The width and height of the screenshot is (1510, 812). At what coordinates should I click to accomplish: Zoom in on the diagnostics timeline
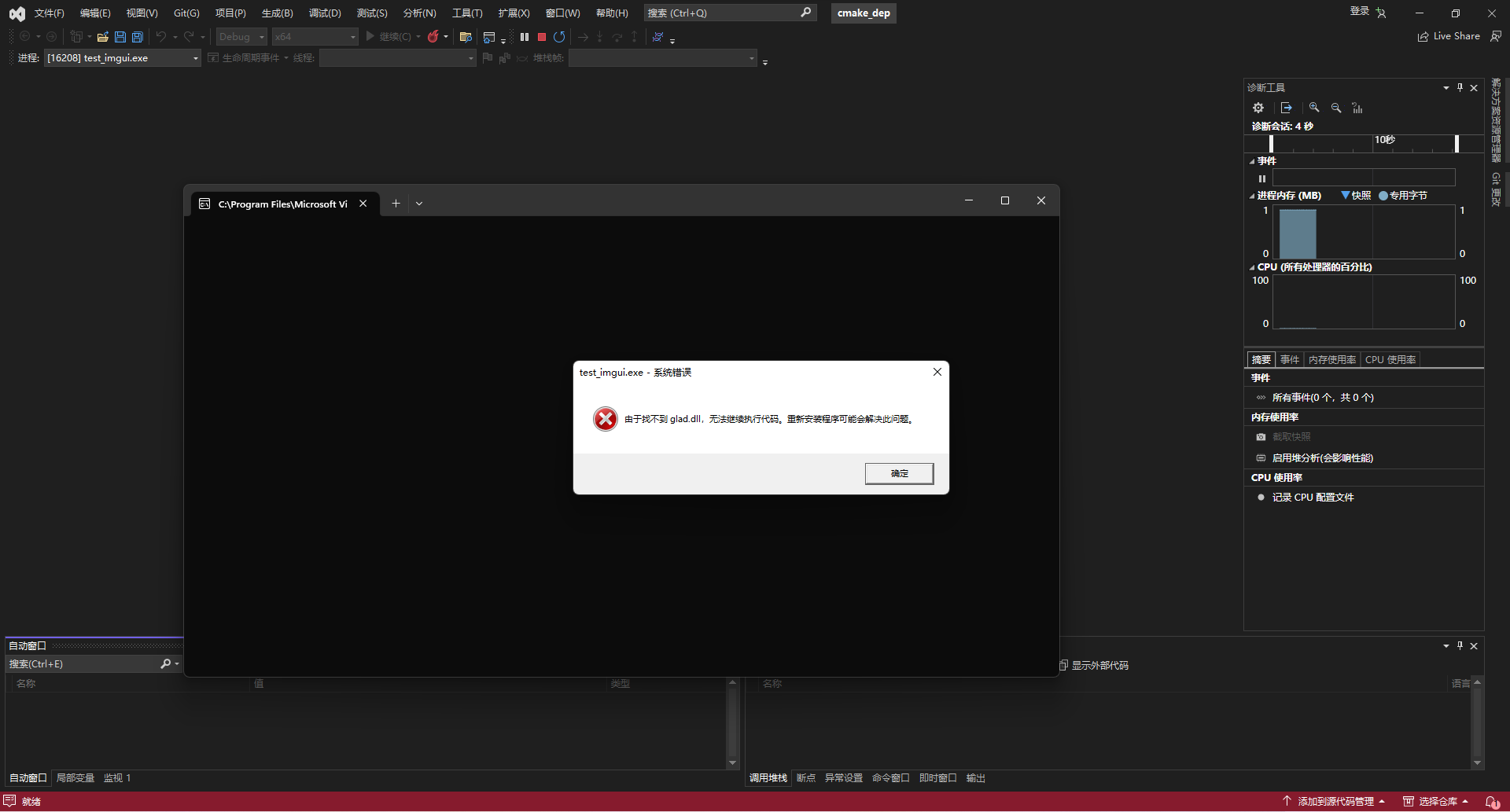tap(1314, 108)
